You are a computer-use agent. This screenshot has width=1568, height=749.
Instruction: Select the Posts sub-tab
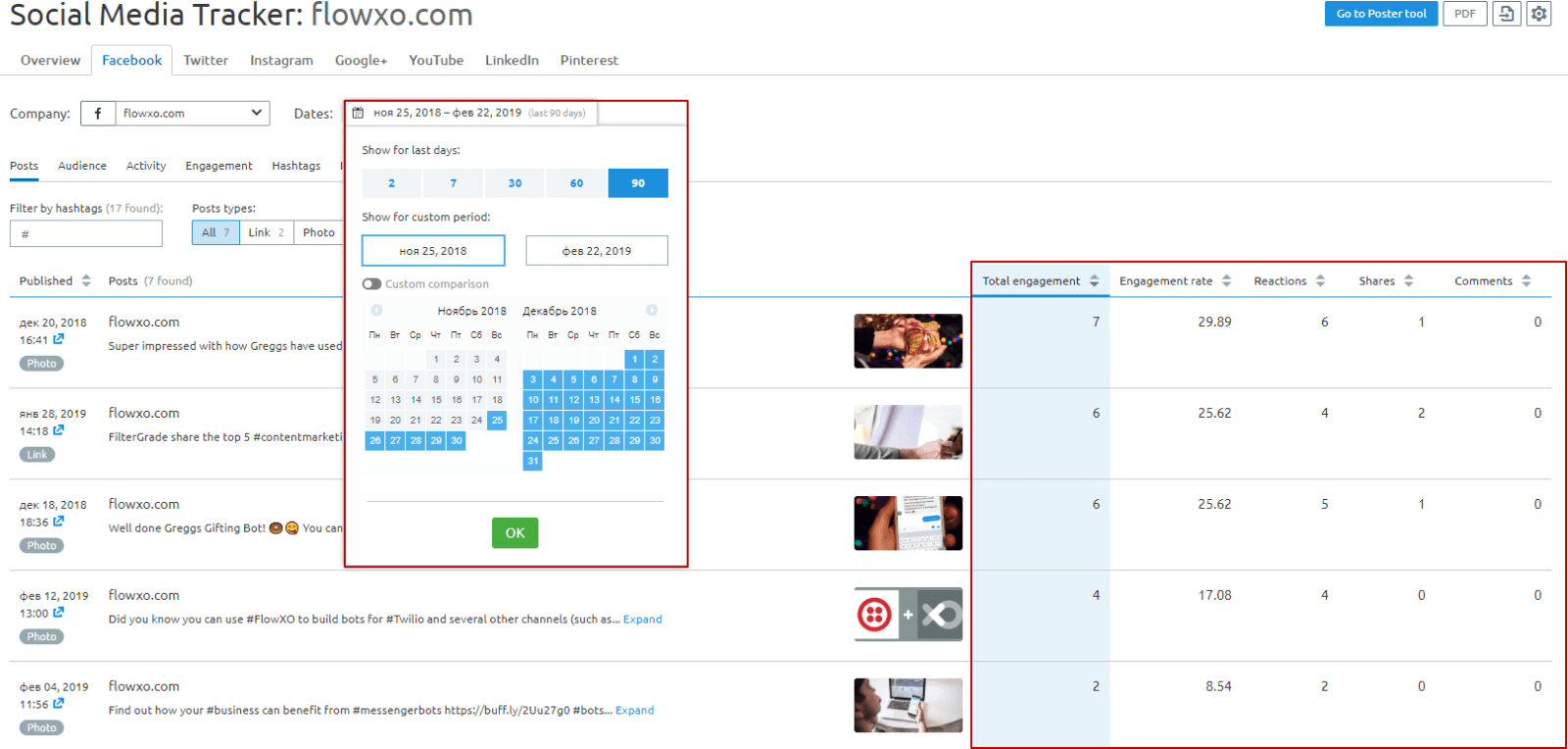(24, 166)
